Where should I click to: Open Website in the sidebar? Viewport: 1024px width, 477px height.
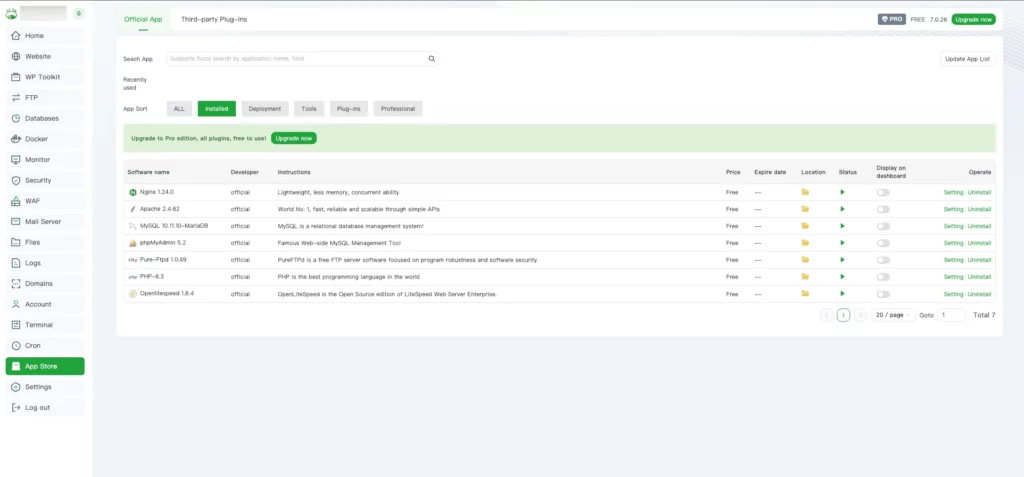pos(45,57)
